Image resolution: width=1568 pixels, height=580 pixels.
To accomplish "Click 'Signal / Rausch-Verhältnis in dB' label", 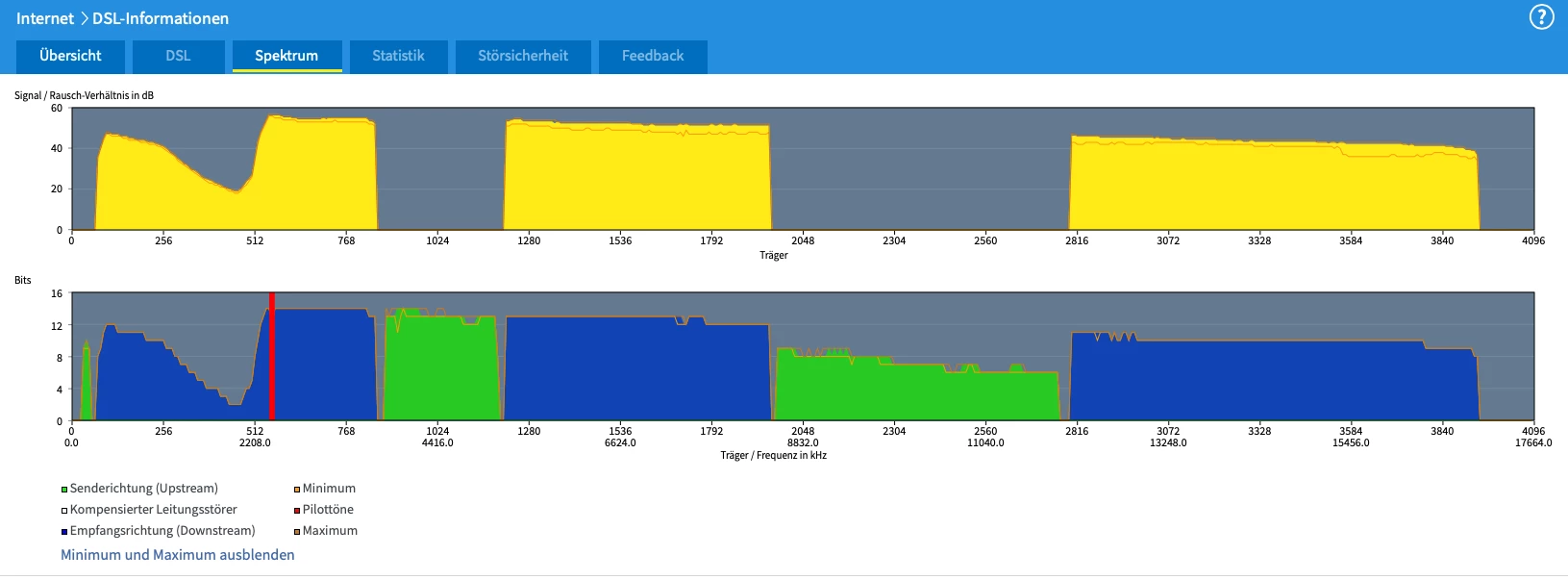I will tap(84, 95).
